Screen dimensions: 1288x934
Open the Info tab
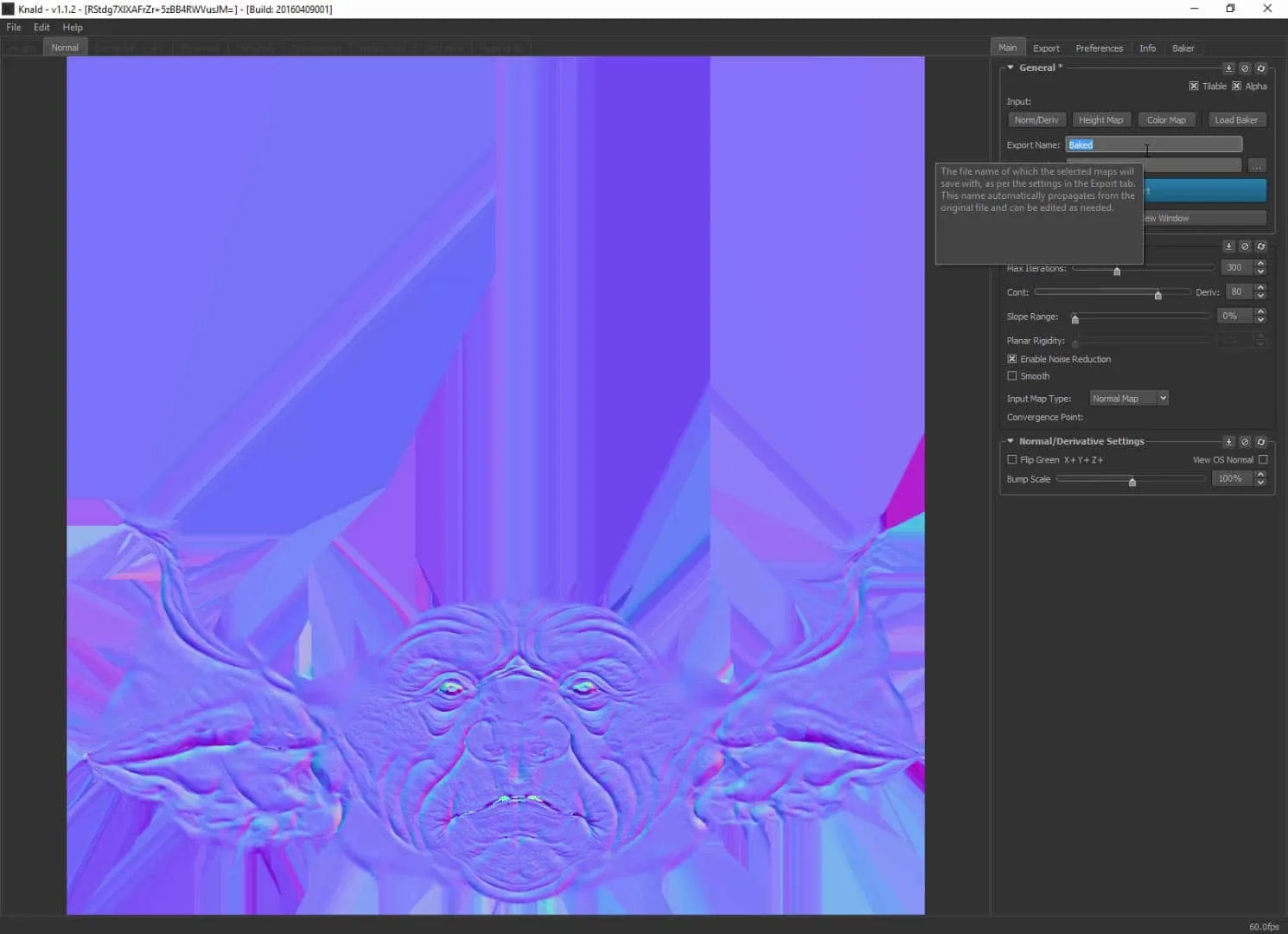1147,48
